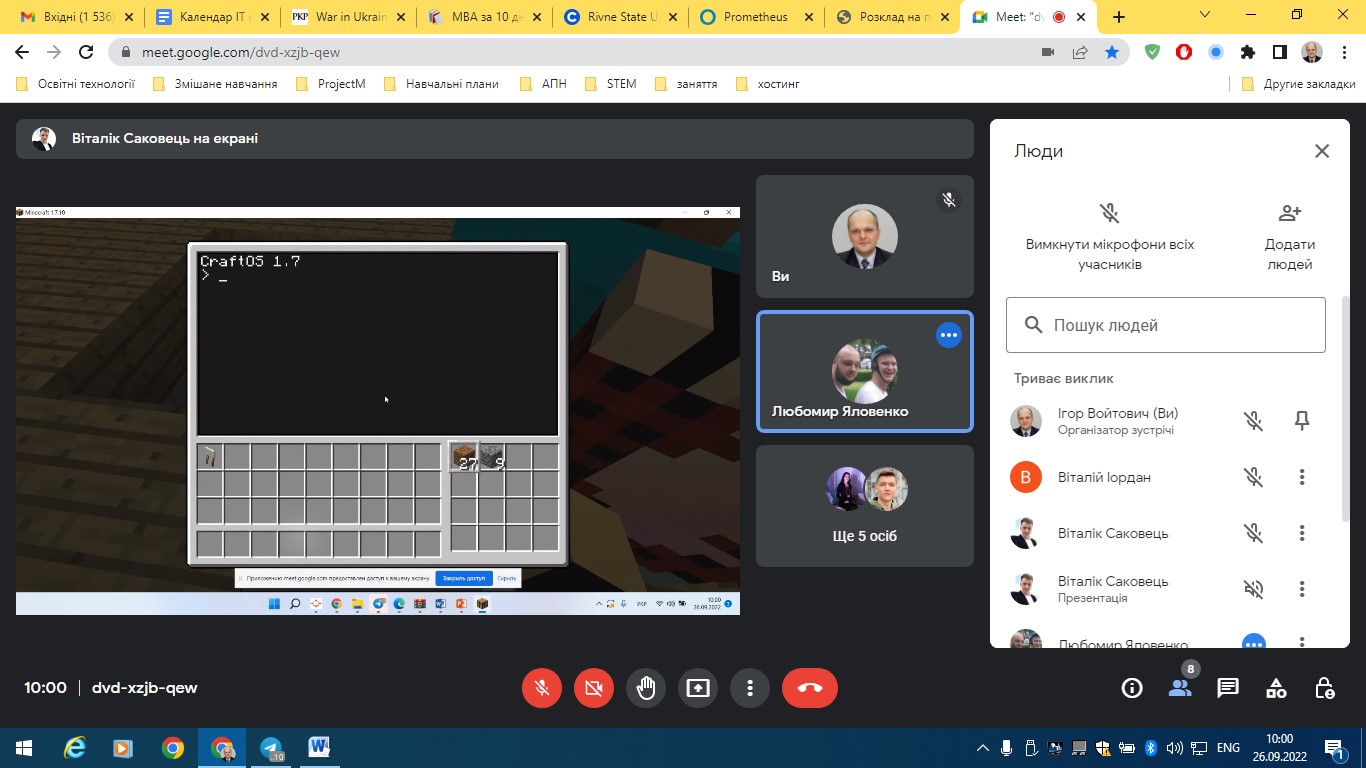Close the Люди side panel

[1322, 151]
